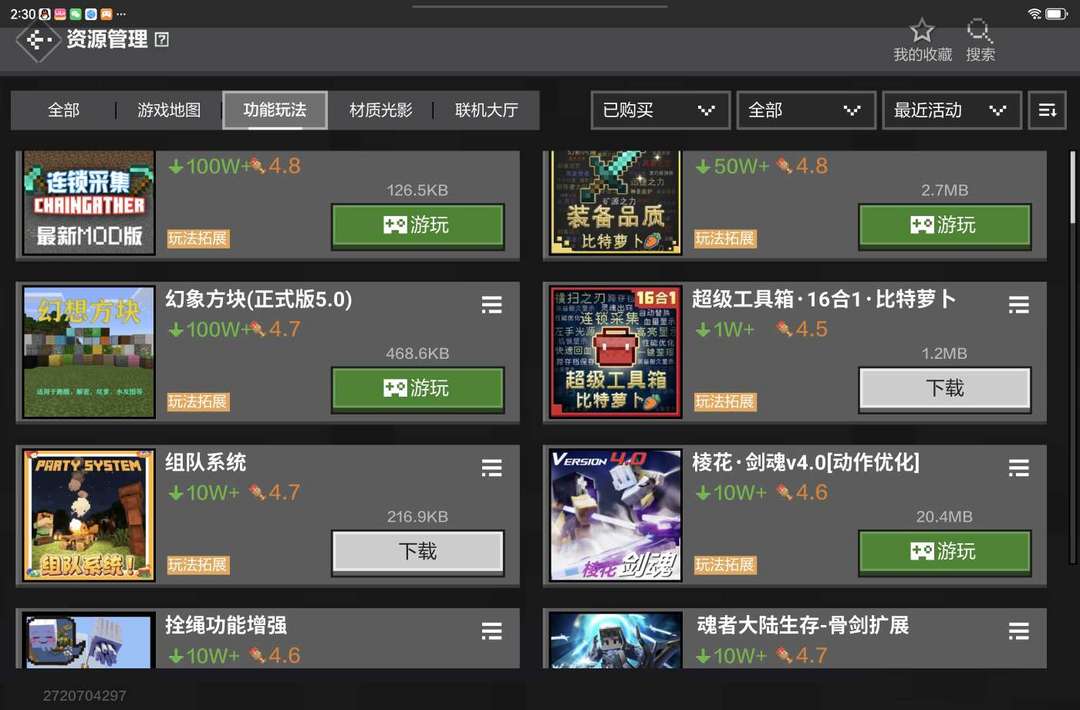Switch to the 游戏地图 tab
1080x710 pixels.
[x=169, y=110]
